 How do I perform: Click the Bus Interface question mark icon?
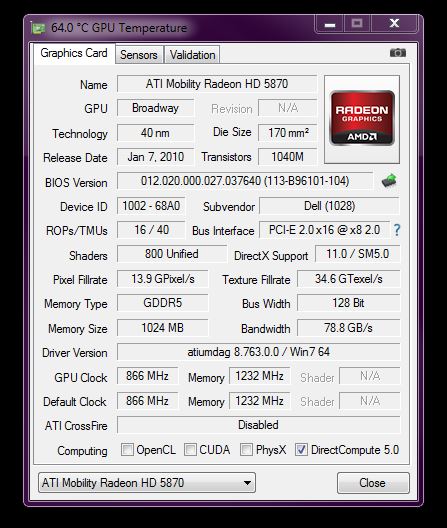[397, 230]
